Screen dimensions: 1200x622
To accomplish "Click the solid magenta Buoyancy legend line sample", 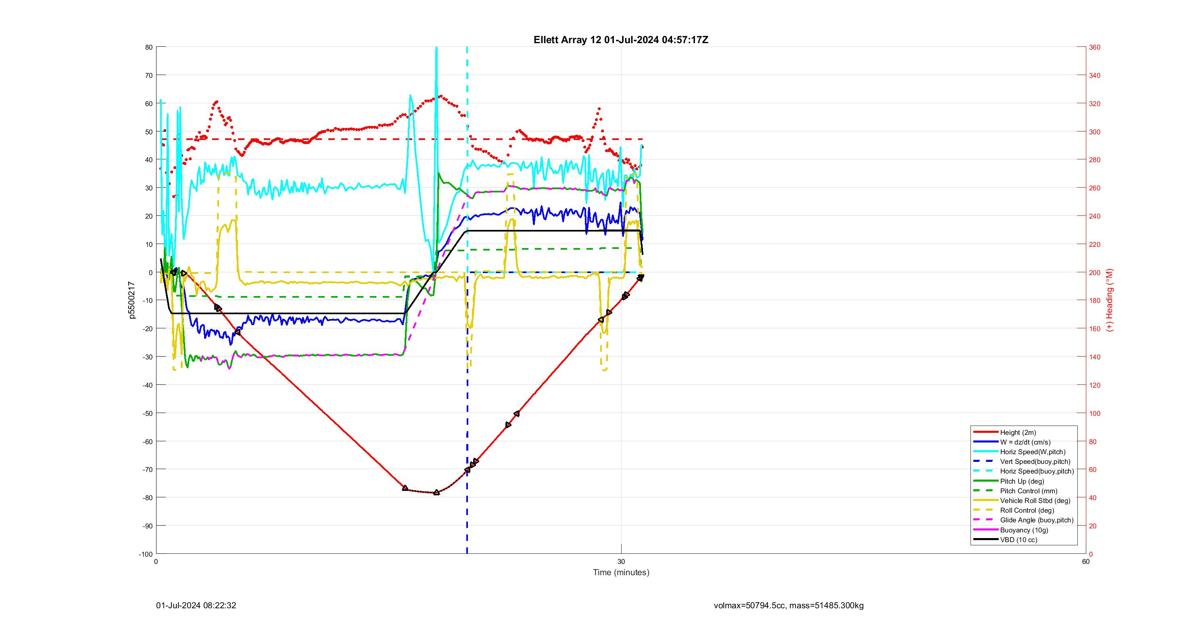I will coord(984,530).
